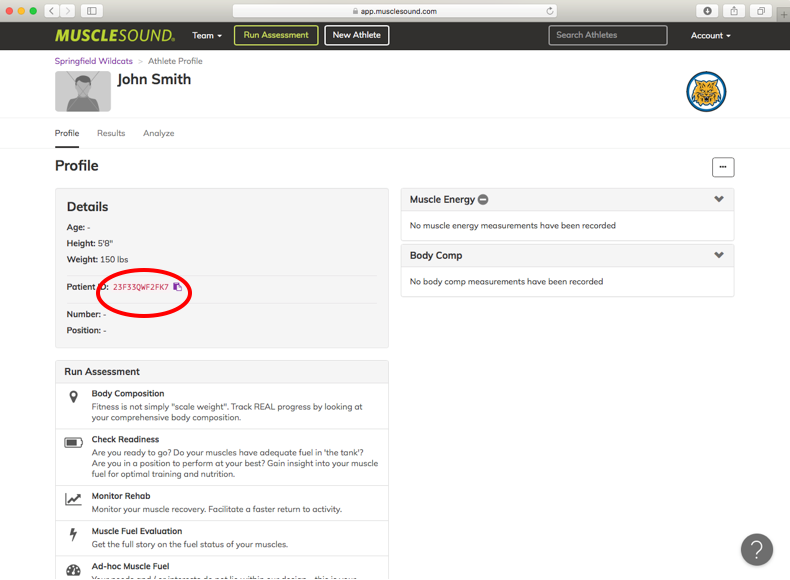
Task: Follow the Springfield Wildcats breadcrumb link
Action: (94, 61)
